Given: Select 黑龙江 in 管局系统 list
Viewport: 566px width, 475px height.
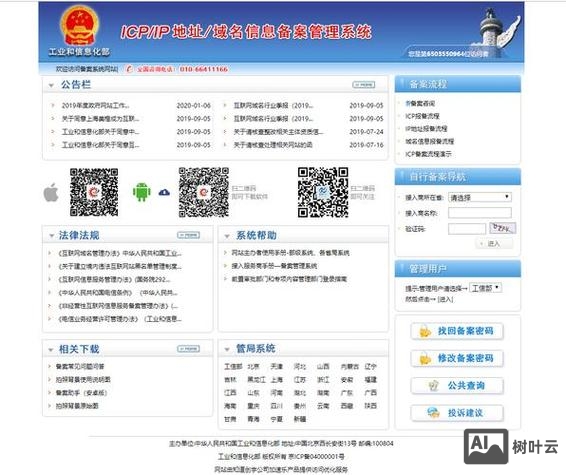Looking at the screenshot, I should point(256,380).
